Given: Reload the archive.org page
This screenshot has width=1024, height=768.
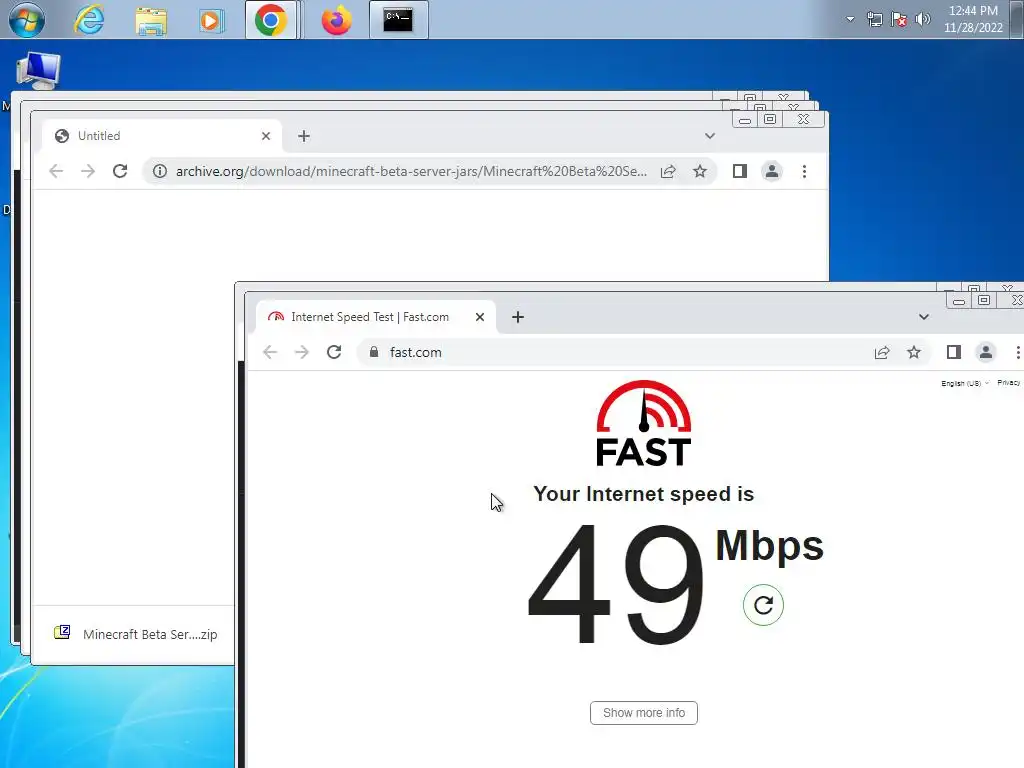Looking at the screenshot, I should click(x=120, y=171).
